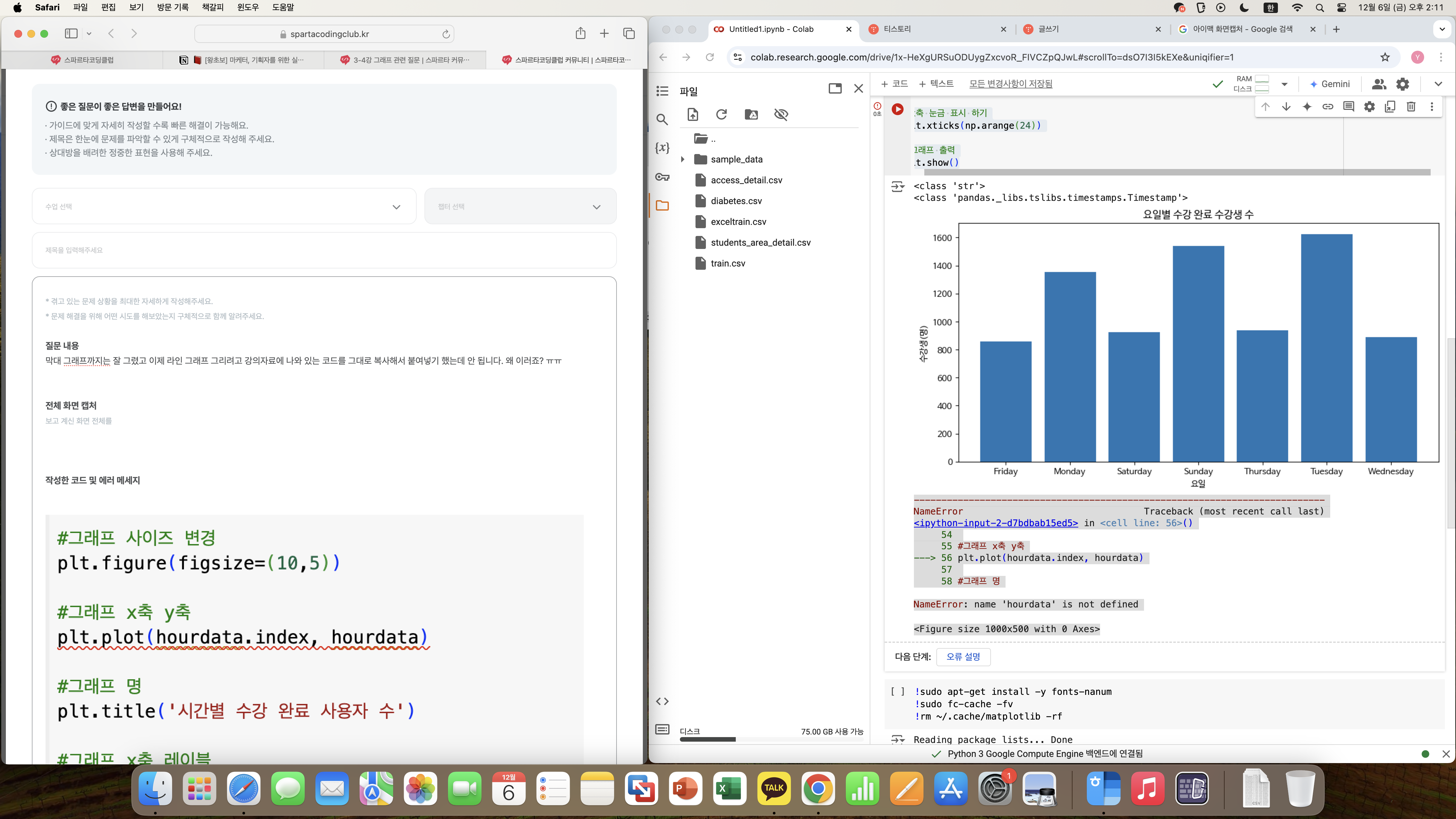
Task: Switch to the 글쓰기 Chrome tab
Action: click(1092, 29)
